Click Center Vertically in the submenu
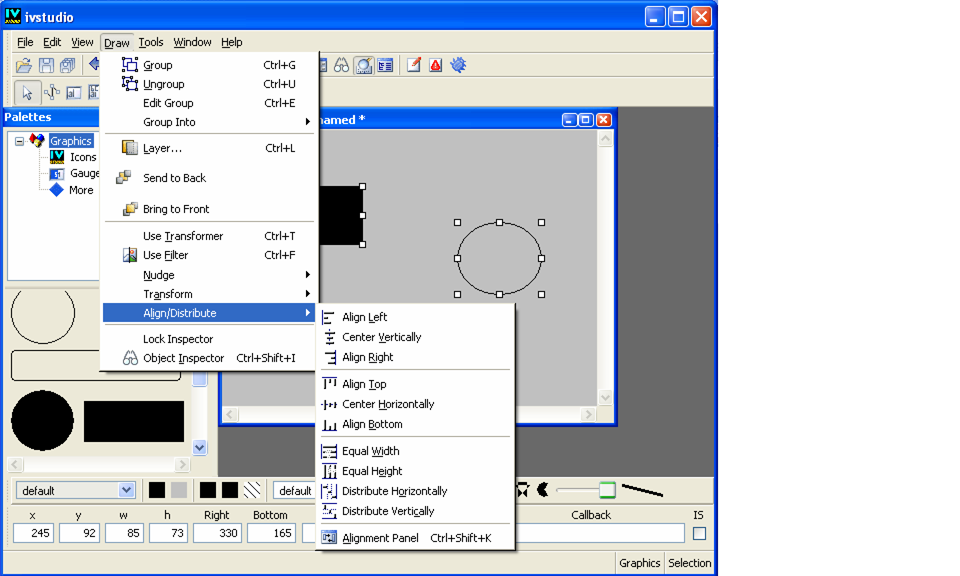This screenshot has width=960, height=576. [x=381, y=337]
